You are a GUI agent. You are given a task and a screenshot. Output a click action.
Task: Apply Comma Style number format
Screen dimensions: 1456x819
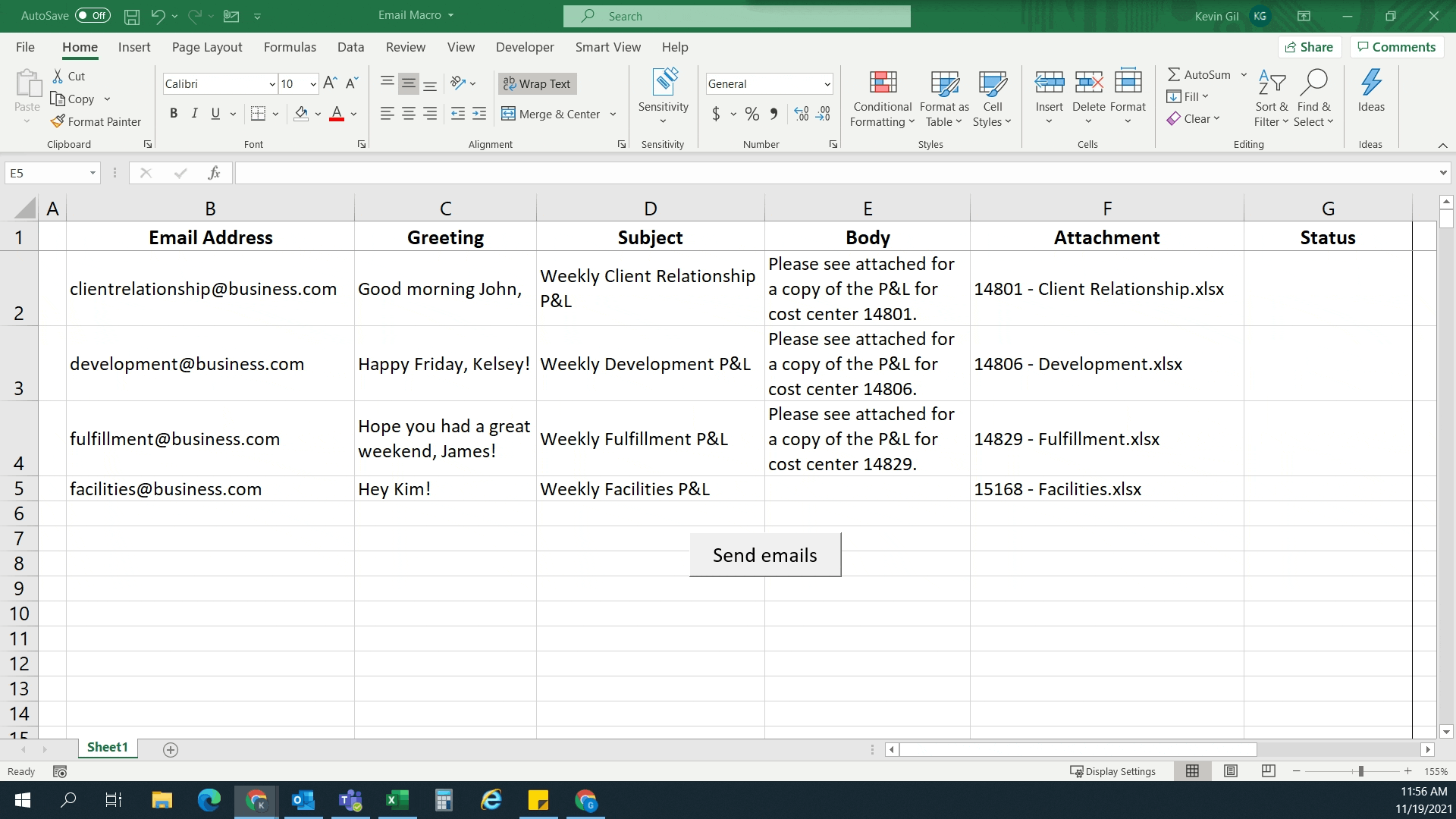click(773, 114)
